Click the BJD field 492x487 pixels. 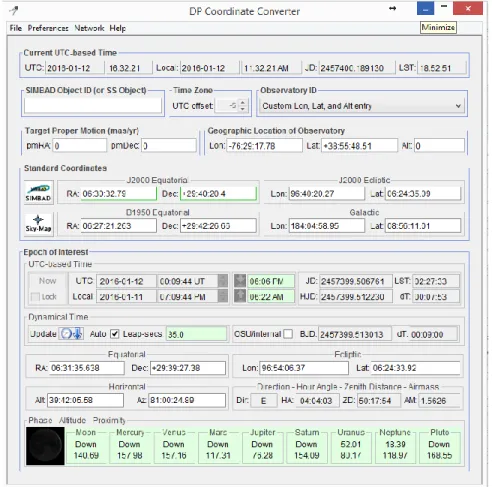point(355,334)
